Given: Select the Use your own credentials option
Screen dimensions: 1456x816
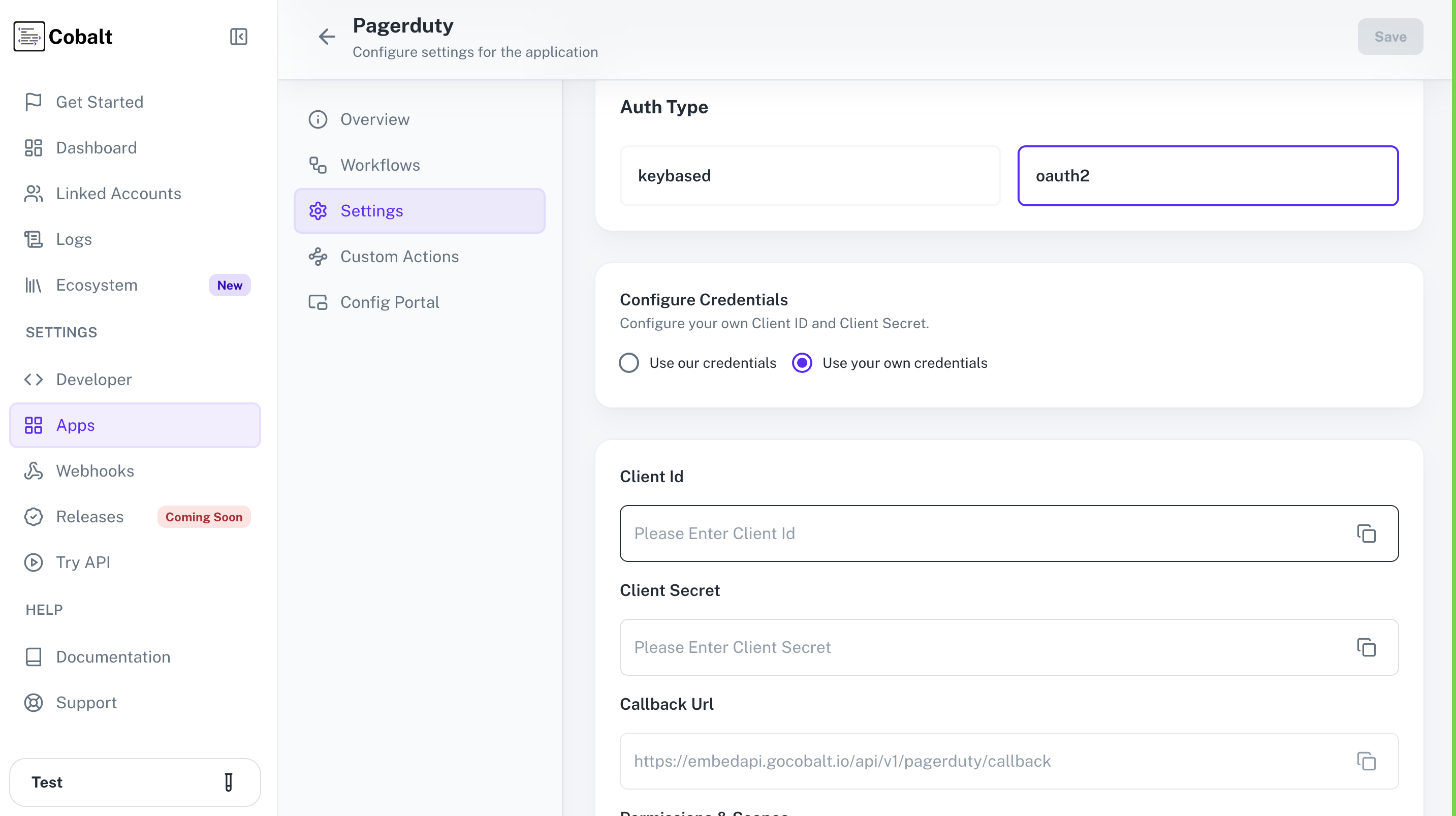Looking at the screenshot, I should point(802,362).
